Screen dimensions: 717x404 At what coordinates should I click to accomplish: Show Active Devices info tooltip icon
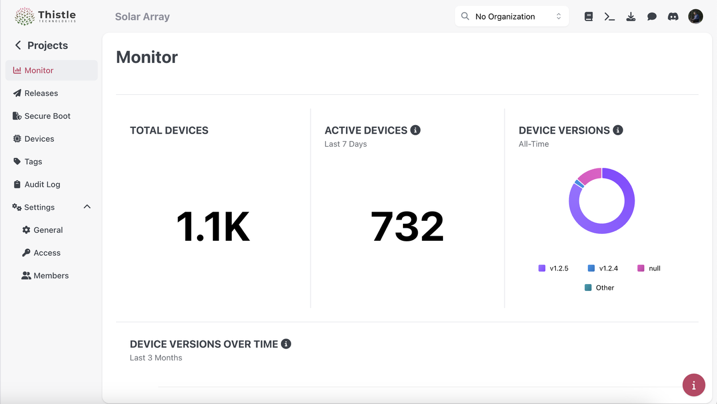point(416,130)
